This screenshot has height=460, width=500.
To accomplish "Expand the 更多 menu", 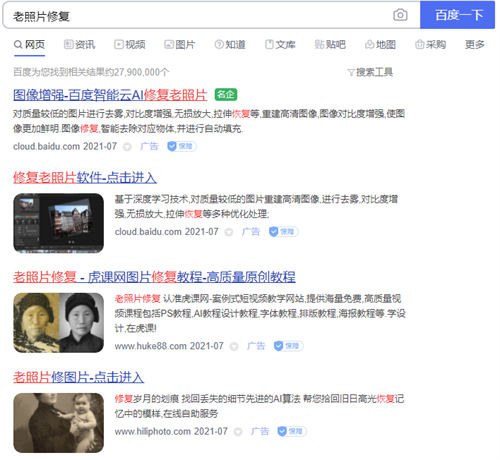I will [475, 44].
